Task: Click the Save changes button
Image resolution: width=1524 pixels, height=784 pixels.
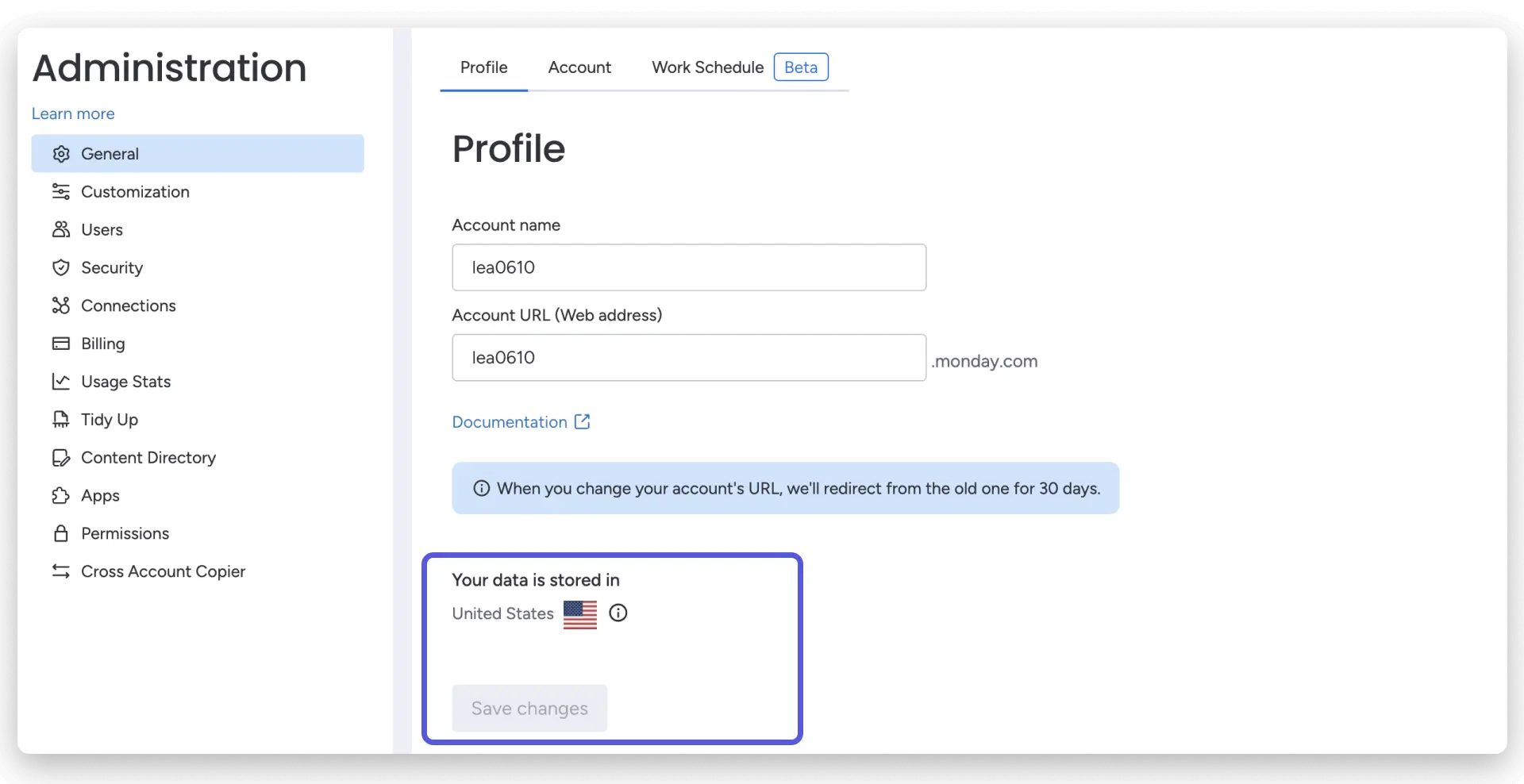Action: click(529, 708)
